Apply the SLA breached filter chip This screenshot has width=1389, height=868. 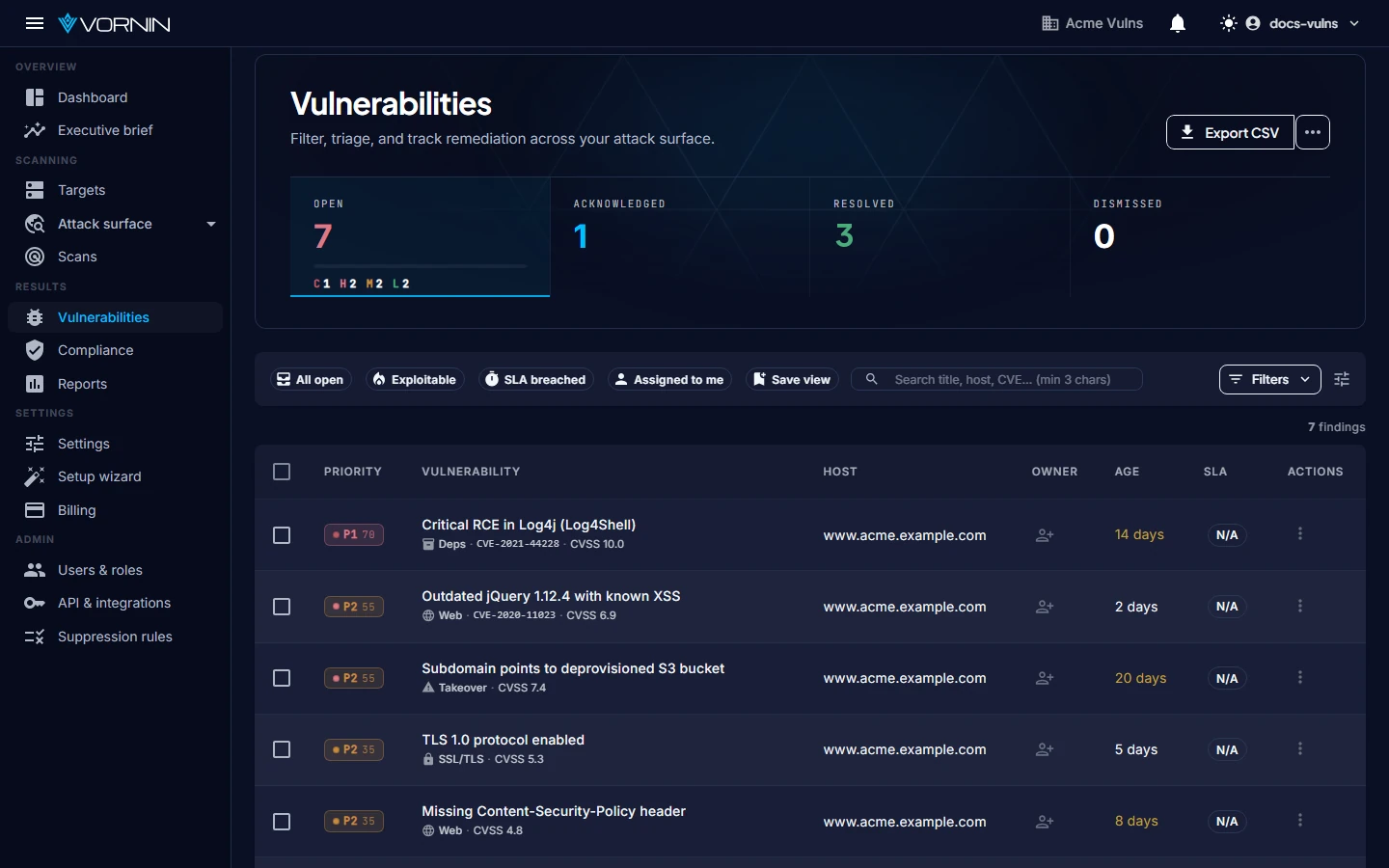tap(535, 379)
